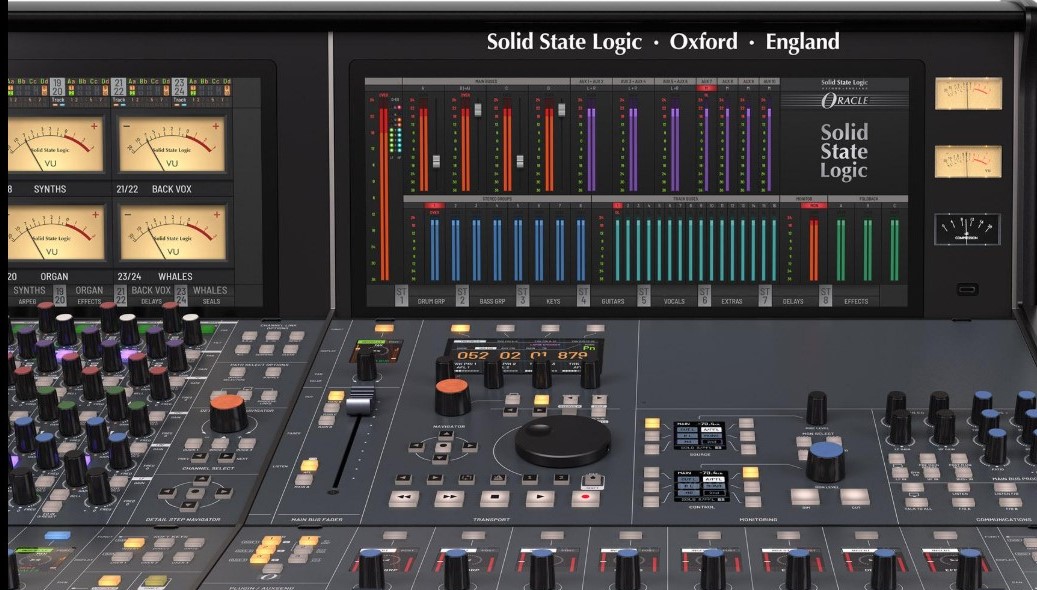The width and height of the screenshot is (1037, 590).
Task: Tap the Detail Step Navigator center button
Action: [195, 493]
